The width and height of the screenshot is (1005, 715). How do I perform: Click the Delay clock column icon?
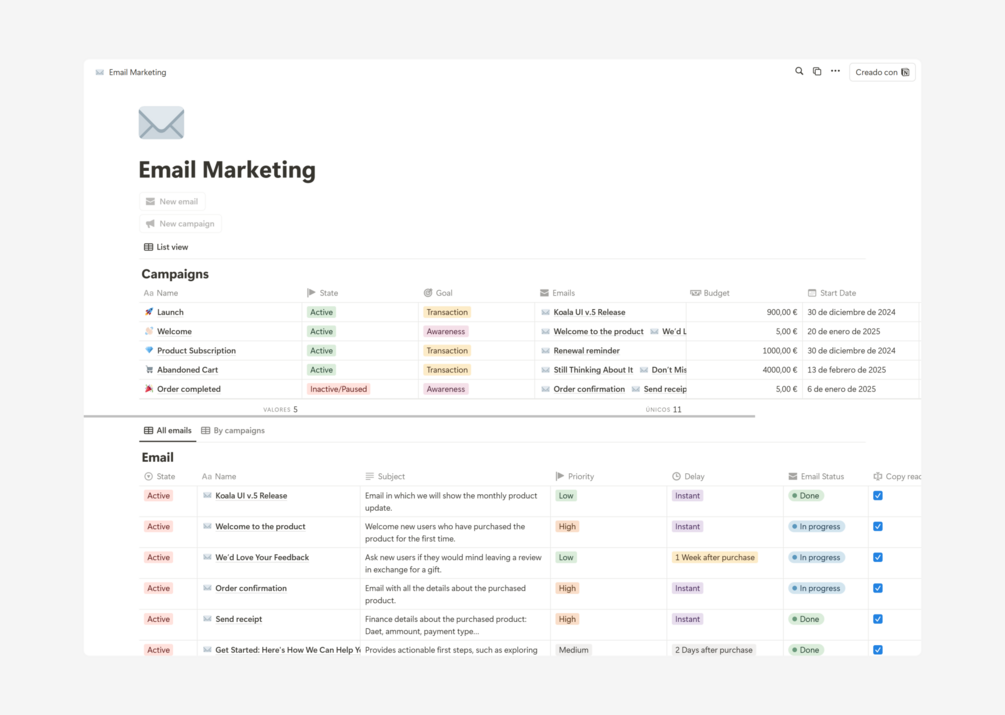(x=676, y=476)
